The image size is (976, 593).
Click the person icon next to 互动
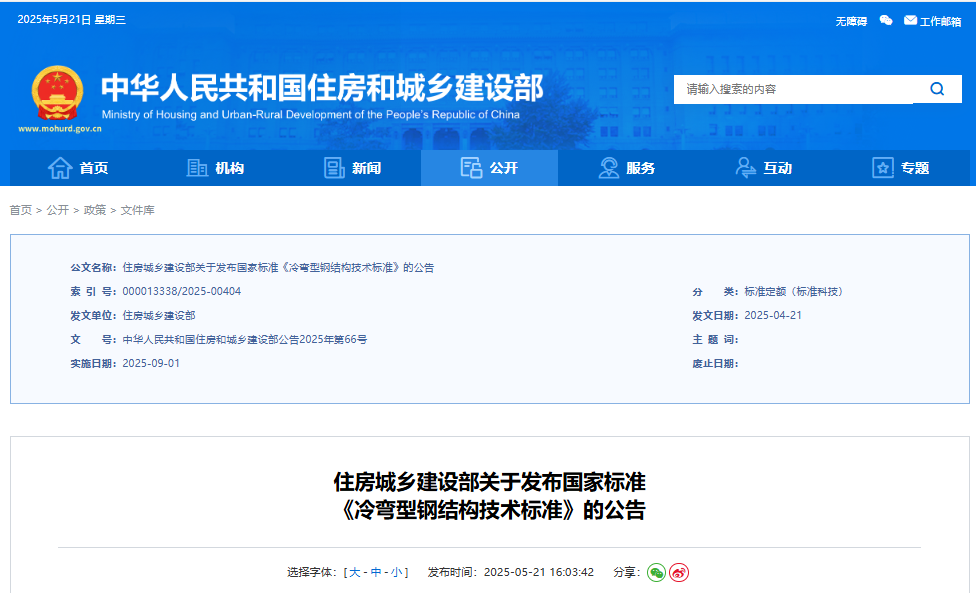(745, 168)
